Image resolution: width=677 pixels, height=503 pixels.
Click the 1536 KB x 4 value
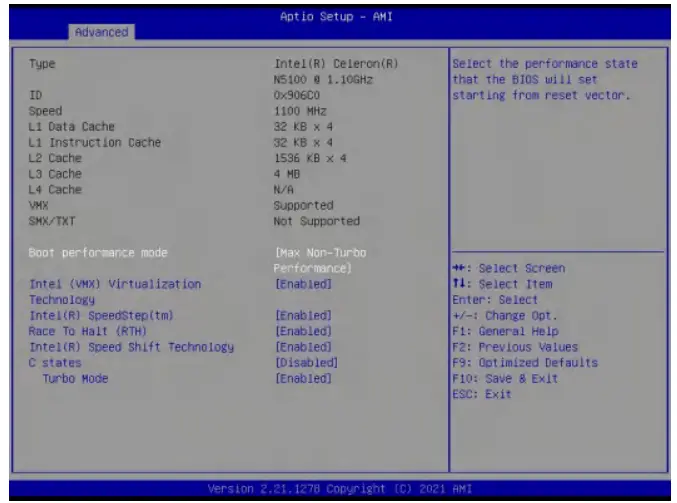pos(310,158)
